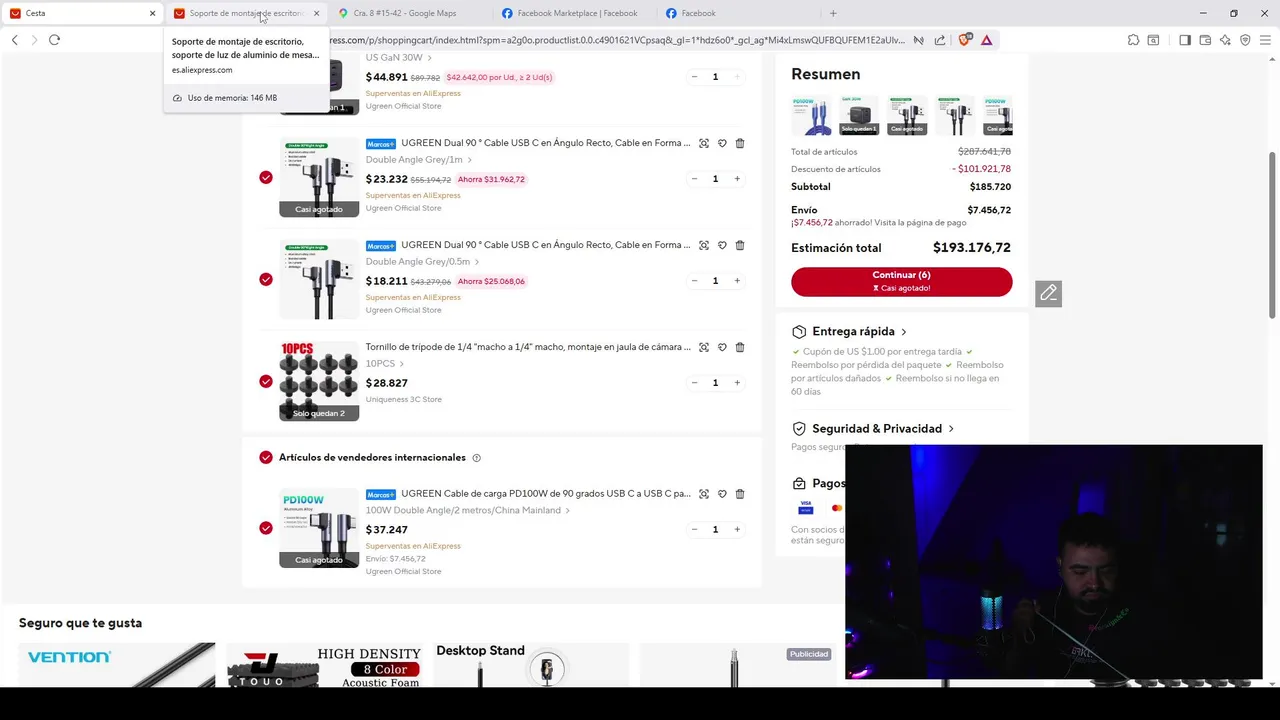Screen dimensions: 1280x720
Task: Click the tripod screws 10PCS product image
Action: pyautogui.click(x=319, y=381)
